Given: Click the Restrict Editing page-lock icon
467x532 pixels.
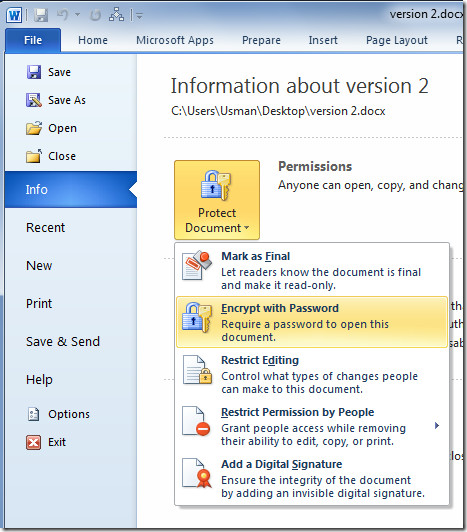Looking at the screenshot, I should pyautogui.click(x=197, y=369).
